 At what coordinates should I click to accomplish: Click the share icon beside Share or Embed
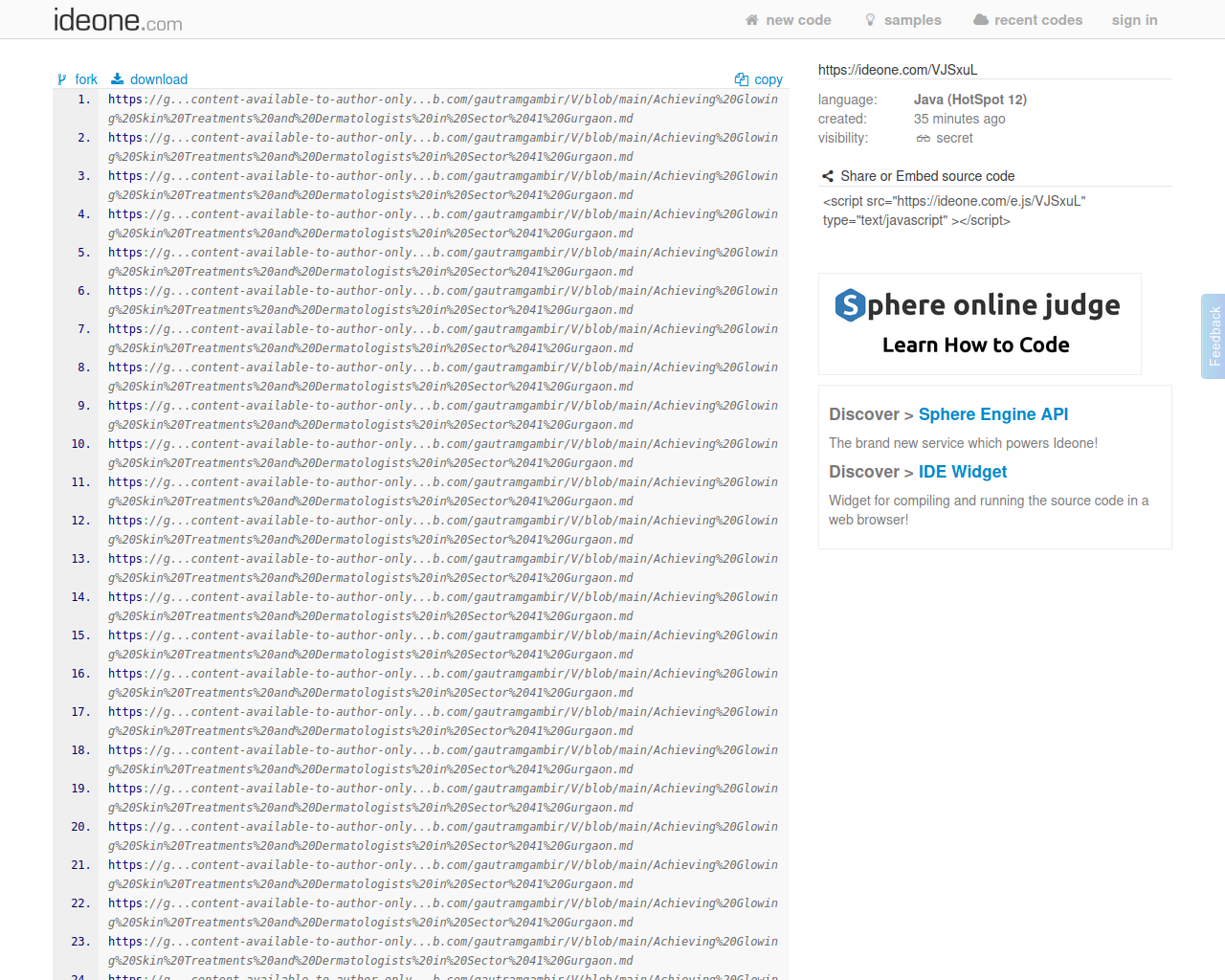point(828,176)
